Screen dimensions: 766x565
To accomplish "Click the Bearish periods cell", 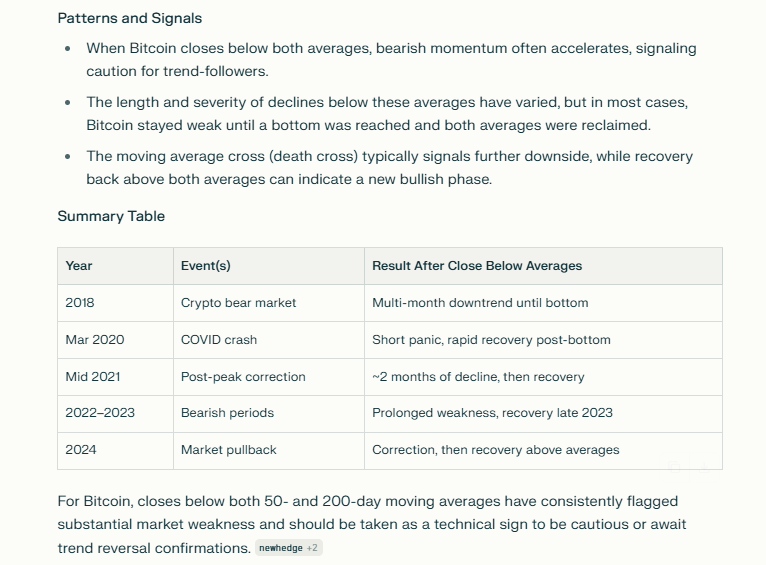I will click(227, 413).
